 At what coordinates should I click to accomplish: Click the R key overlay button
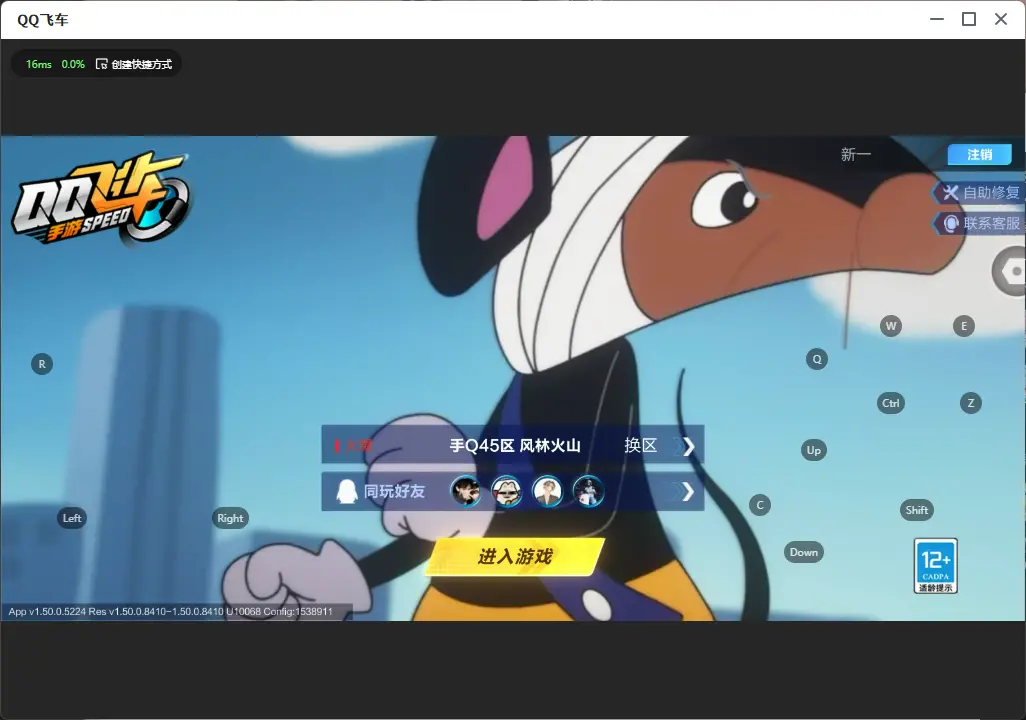pos(42,365)
